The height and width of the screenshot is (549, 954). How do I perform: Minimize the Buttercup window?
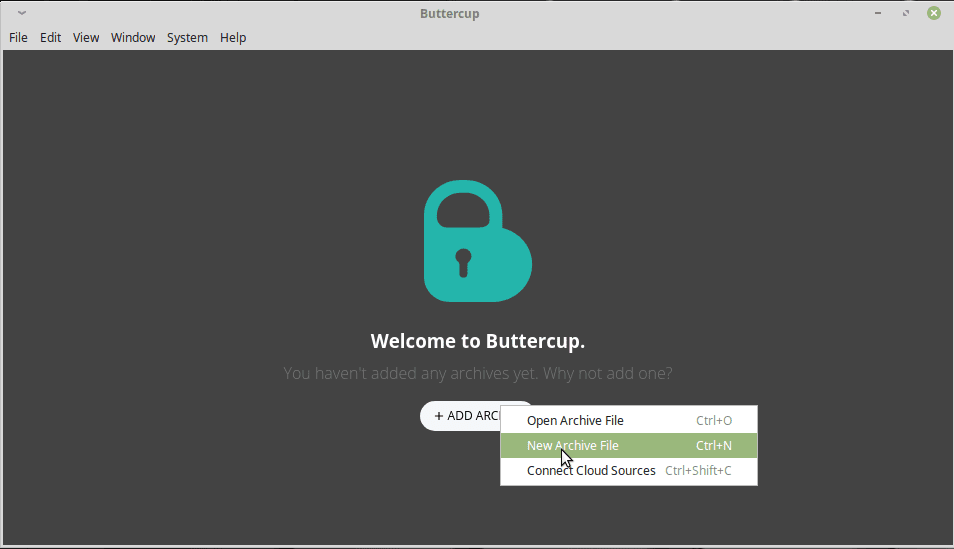878,13
